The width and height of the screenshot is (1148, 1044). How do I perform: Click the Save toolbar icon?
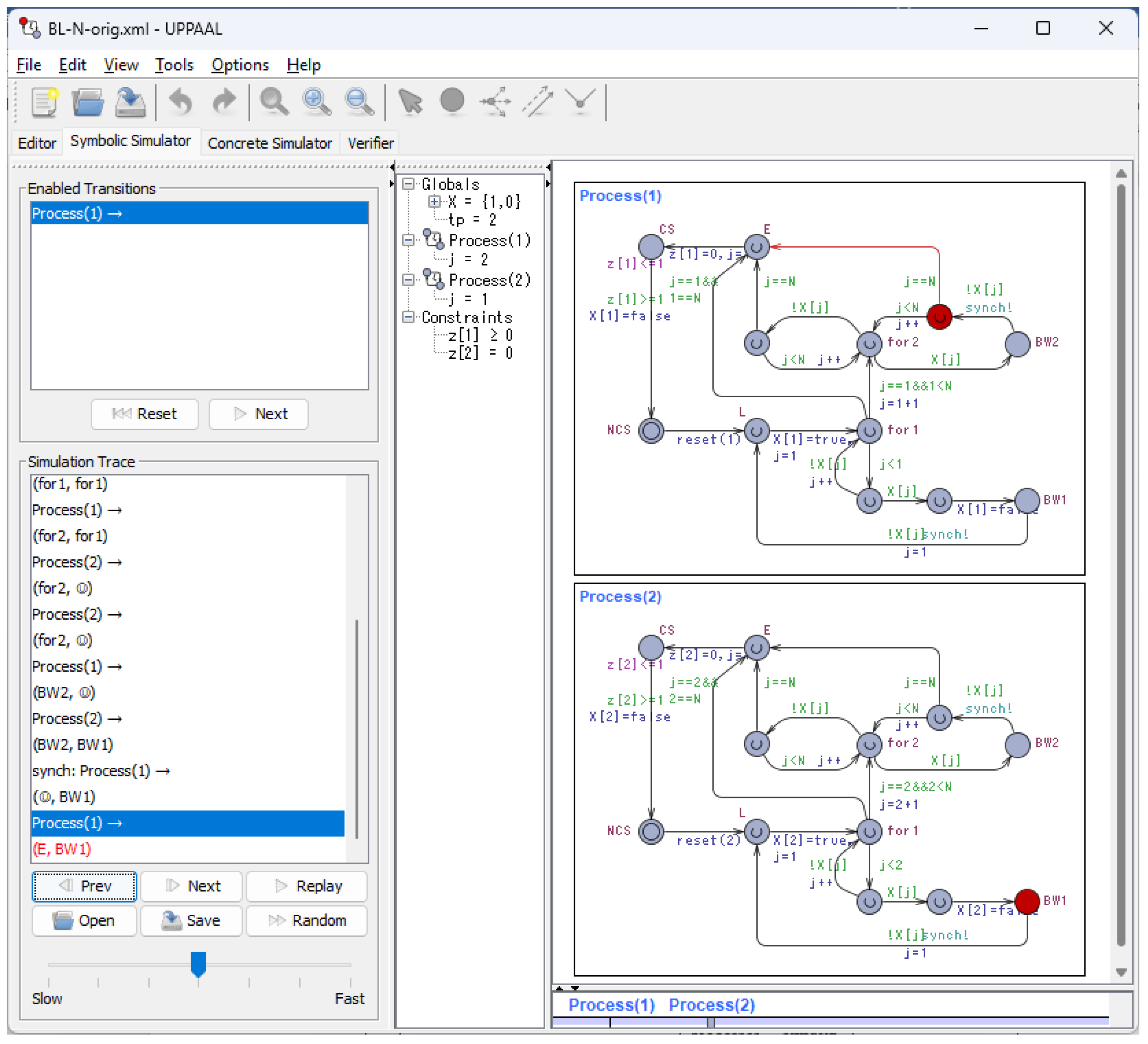pyautogui.click(x=130, y=102)
